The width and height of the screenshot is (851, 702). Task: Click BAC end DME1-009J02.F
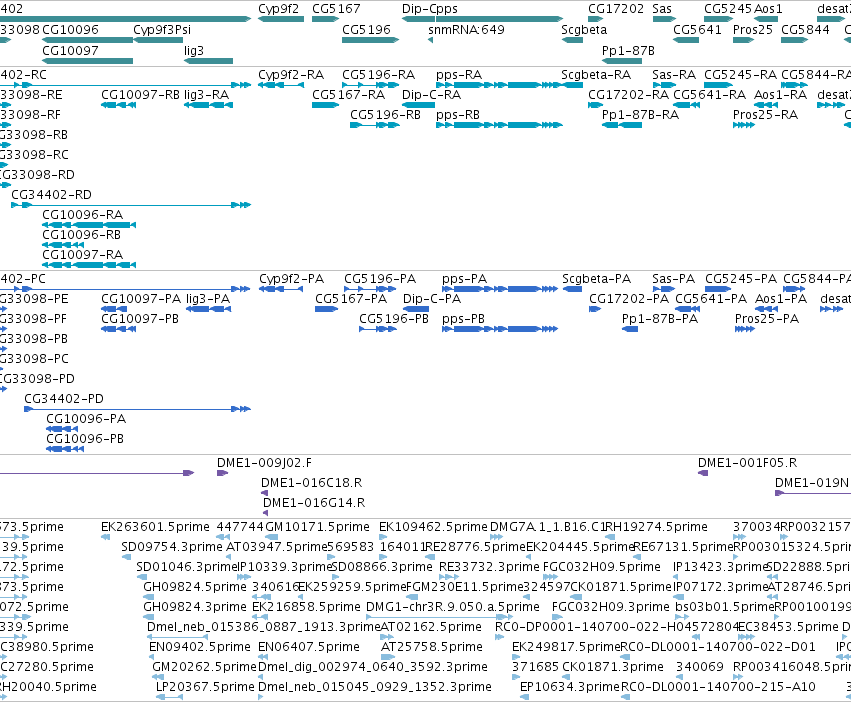[264, 463]
